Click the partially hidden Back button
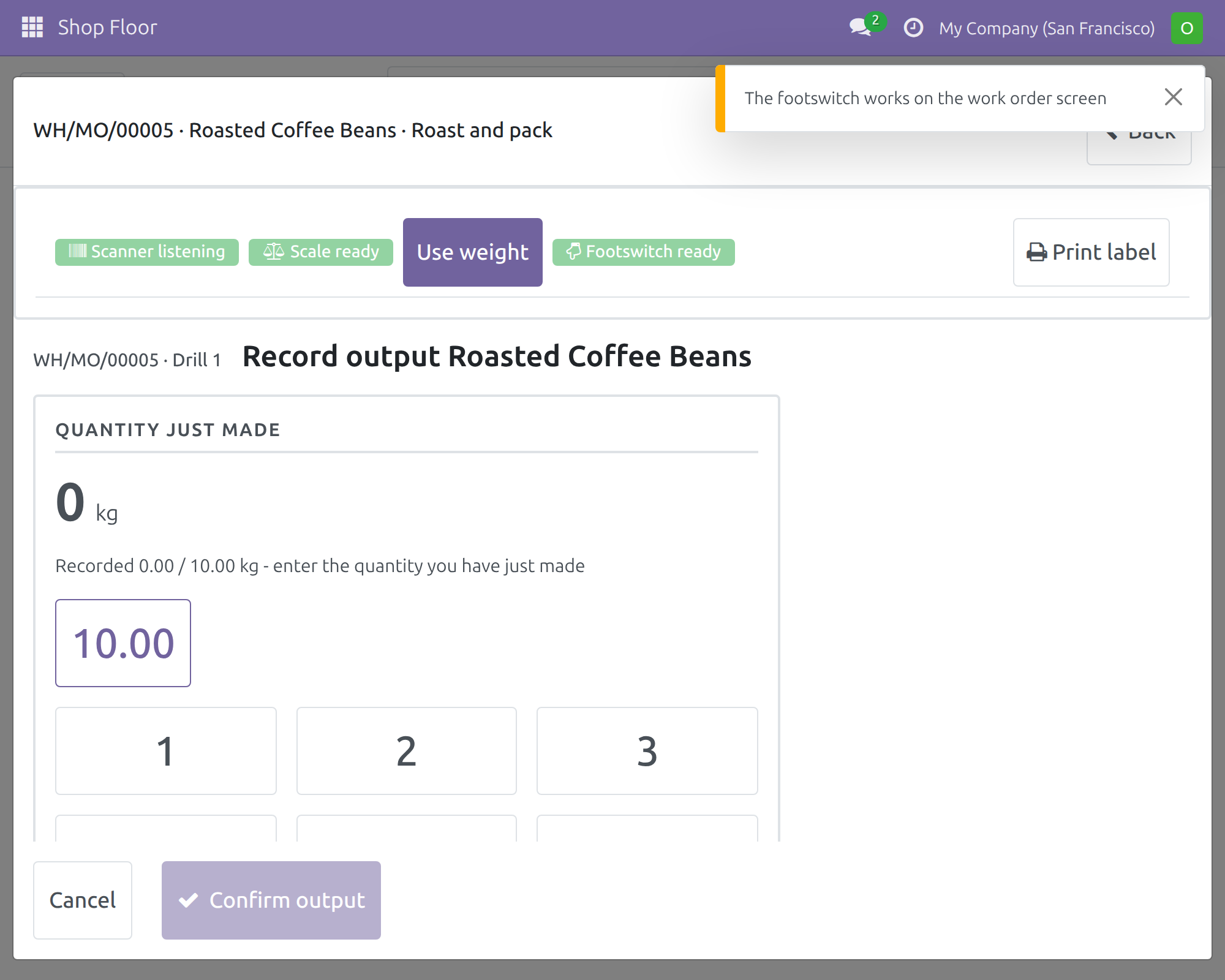The width and height of the screenshot is (1225, 980). click(1139, 147)
